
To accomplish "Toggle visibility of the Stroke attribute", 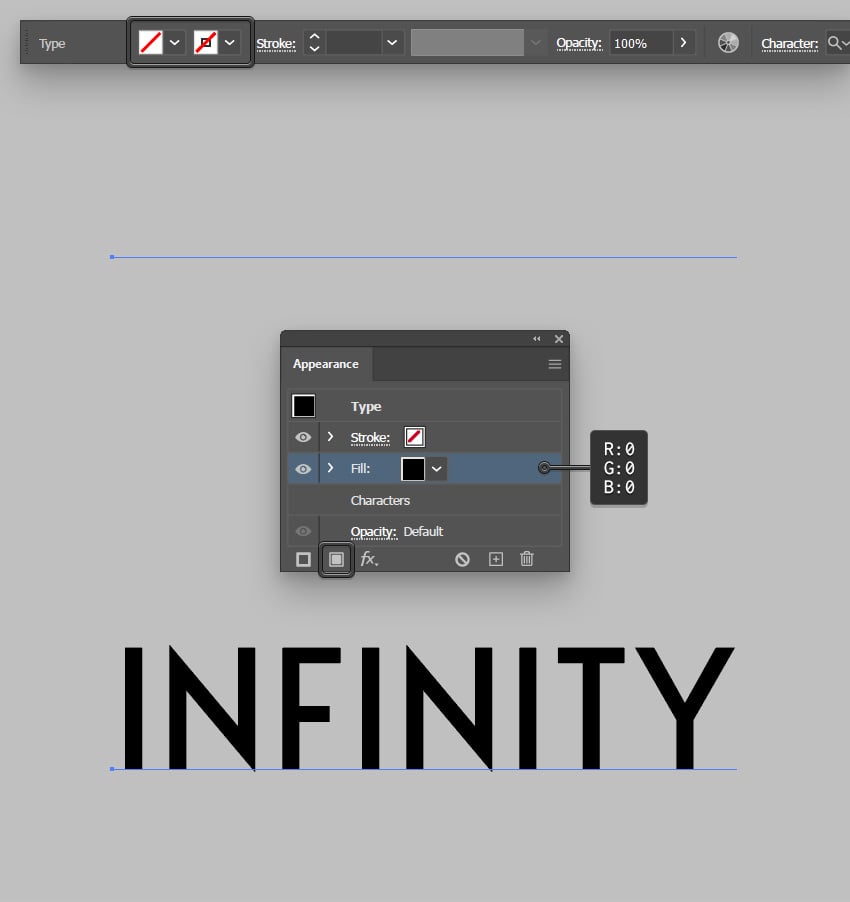I will [303, 437].
